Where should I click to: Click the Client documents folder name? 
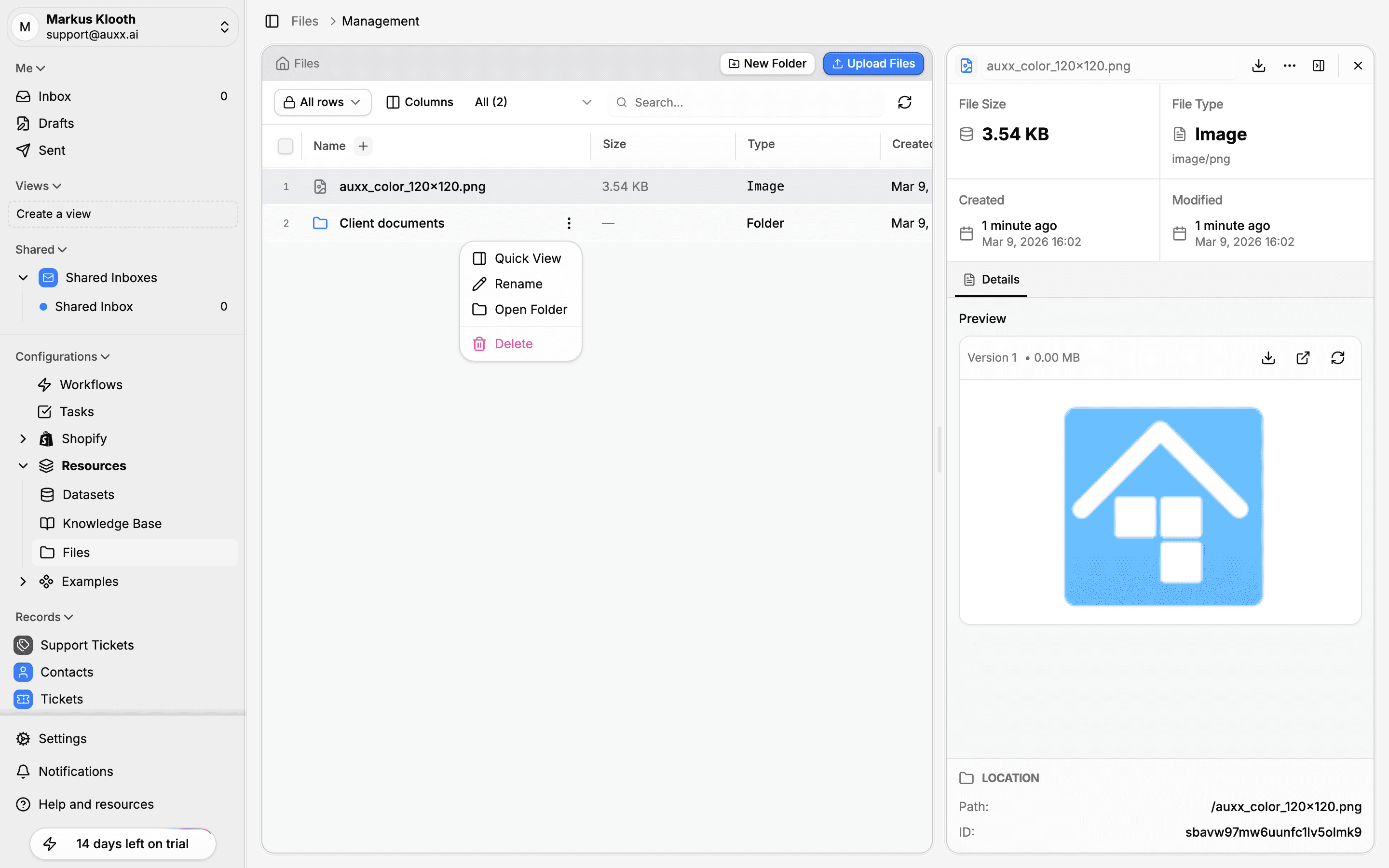click(392, 223)
